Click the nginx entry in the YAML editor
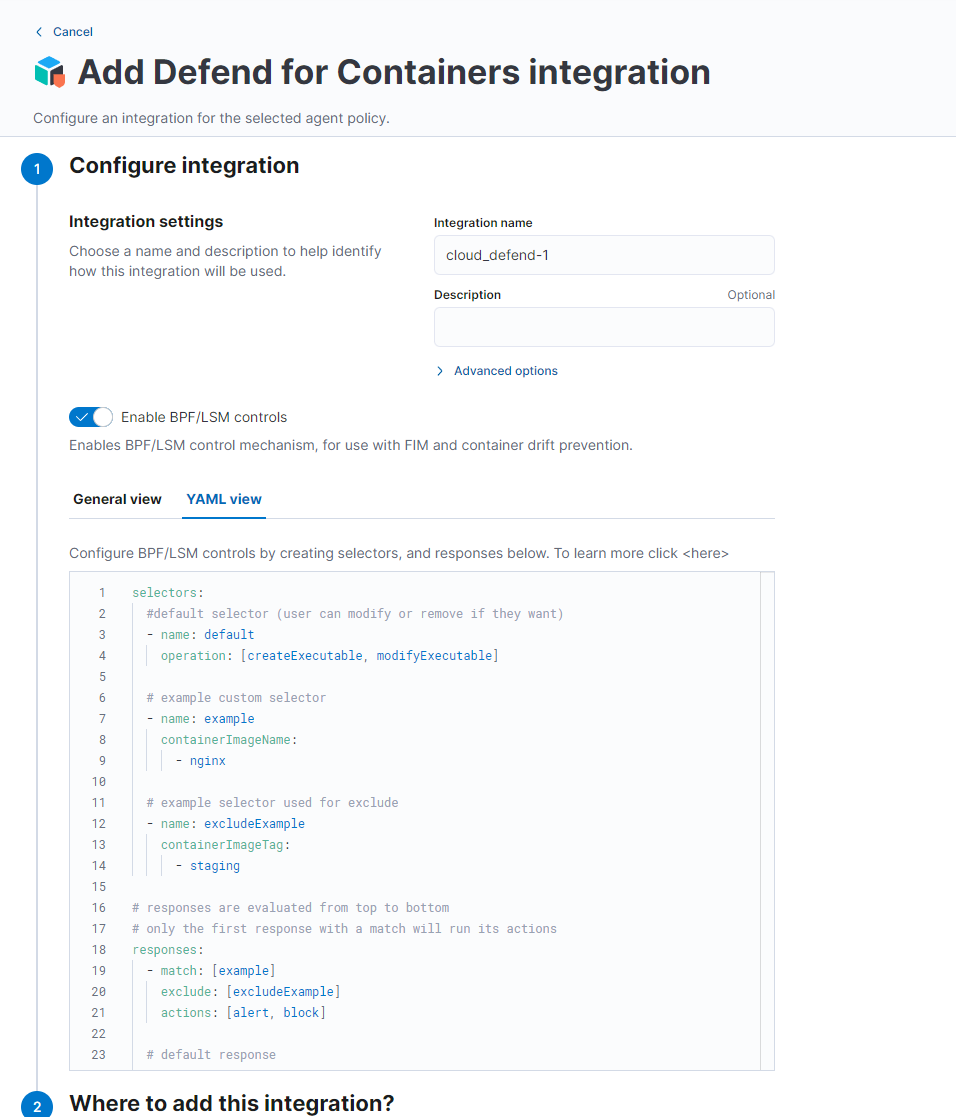The height and width of the screenshot is (1117, 956). tap(207, 760)
